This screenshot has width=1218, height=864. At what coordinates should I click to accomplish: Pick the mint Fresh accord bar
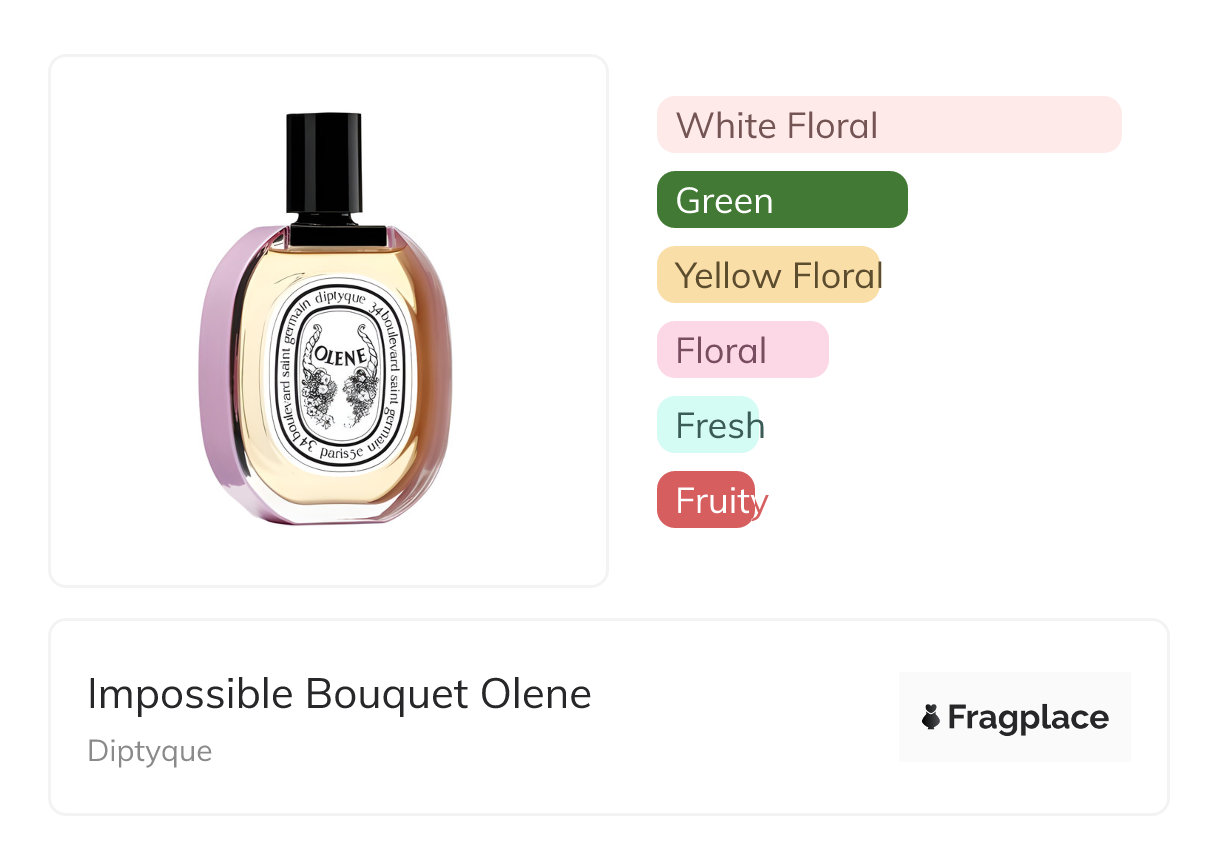[707, 425]
